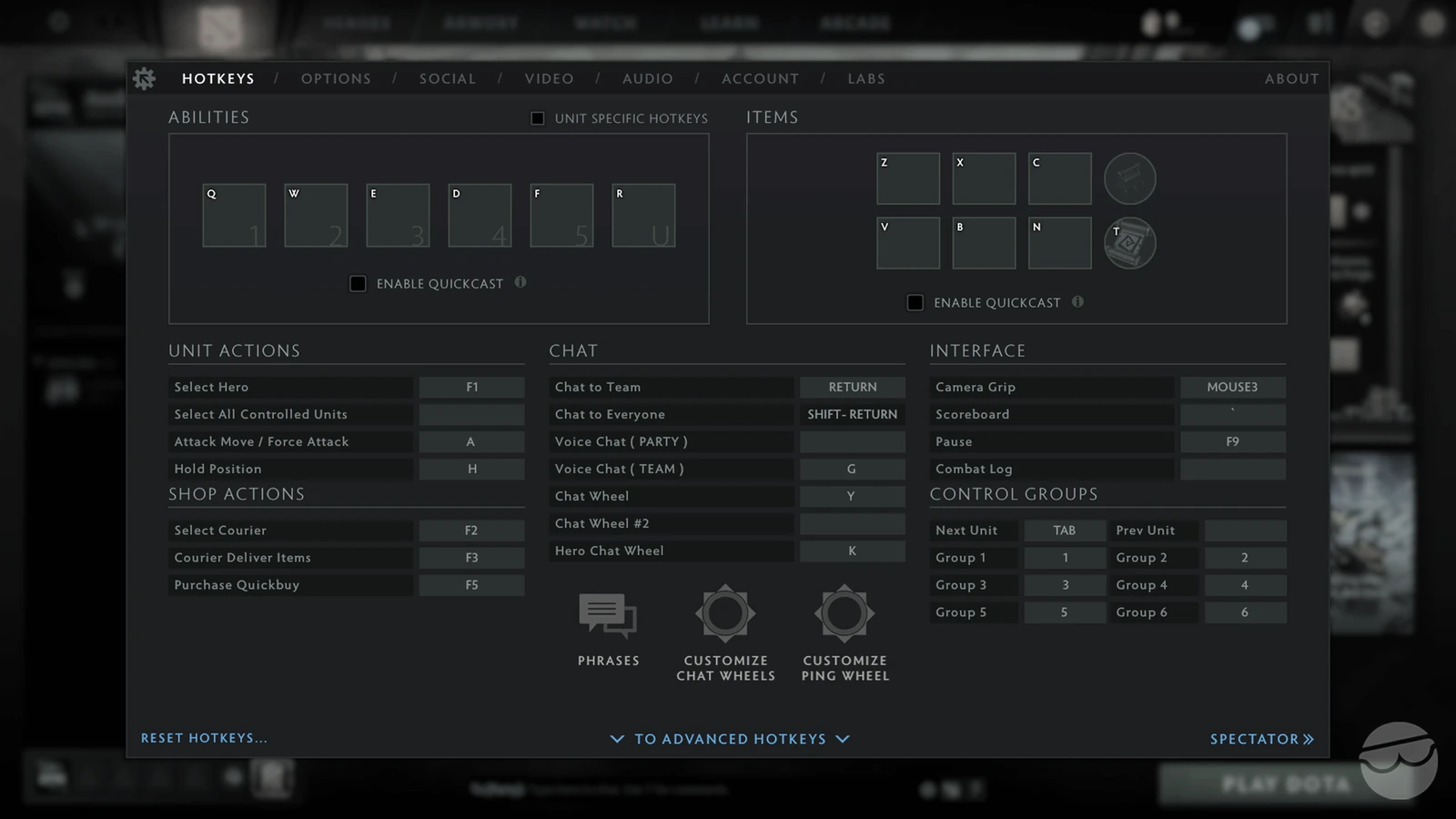This screenshot has height=819, width=1456.
Task: Select item slot bound to V
Action: click(x=908, y=243)
